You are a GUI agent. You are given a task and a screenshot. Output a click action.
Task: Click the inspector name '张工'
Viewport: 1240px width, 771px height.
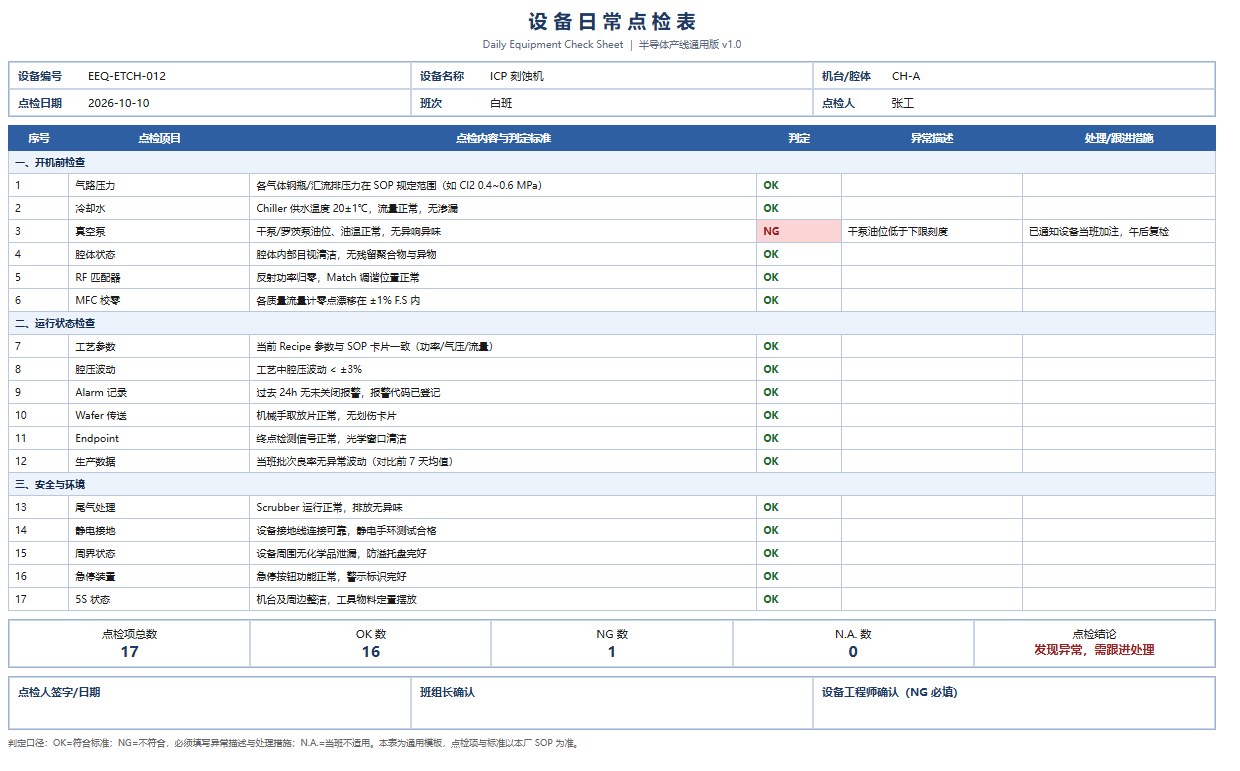tap(903, 103)
